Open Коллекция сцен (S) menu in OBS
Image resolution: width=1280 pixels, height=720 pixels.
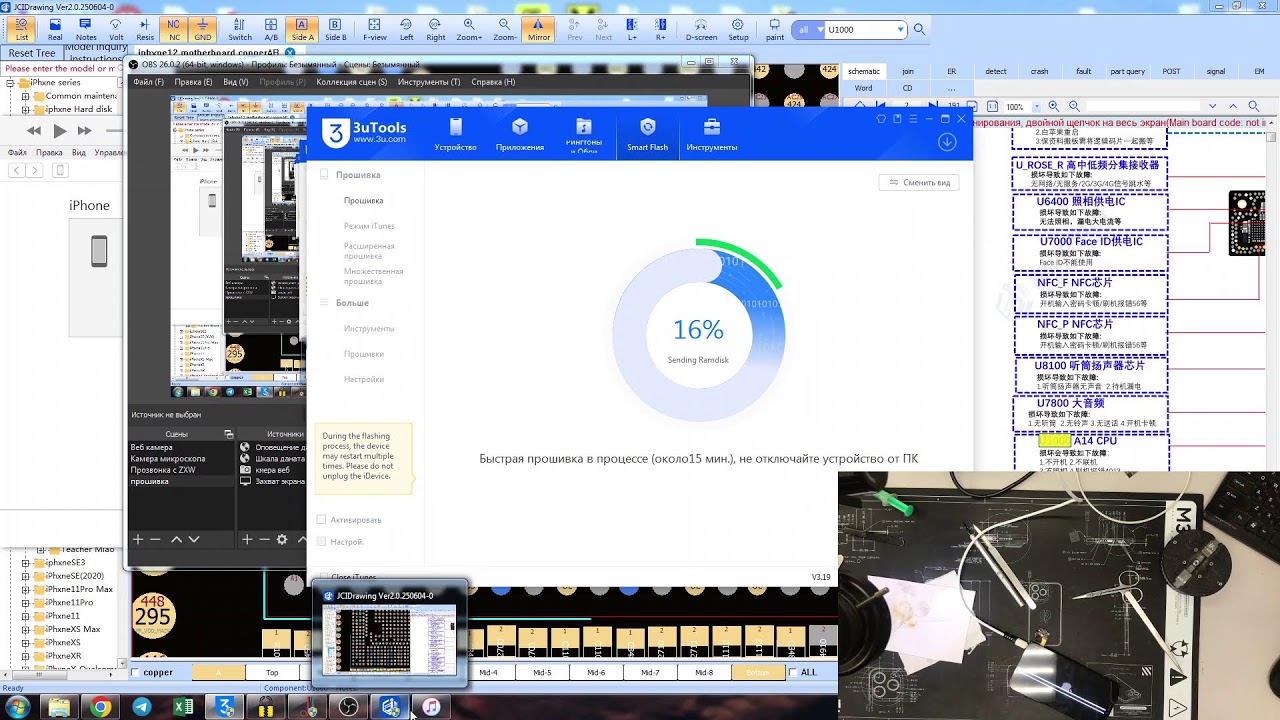tap(352, 82)
